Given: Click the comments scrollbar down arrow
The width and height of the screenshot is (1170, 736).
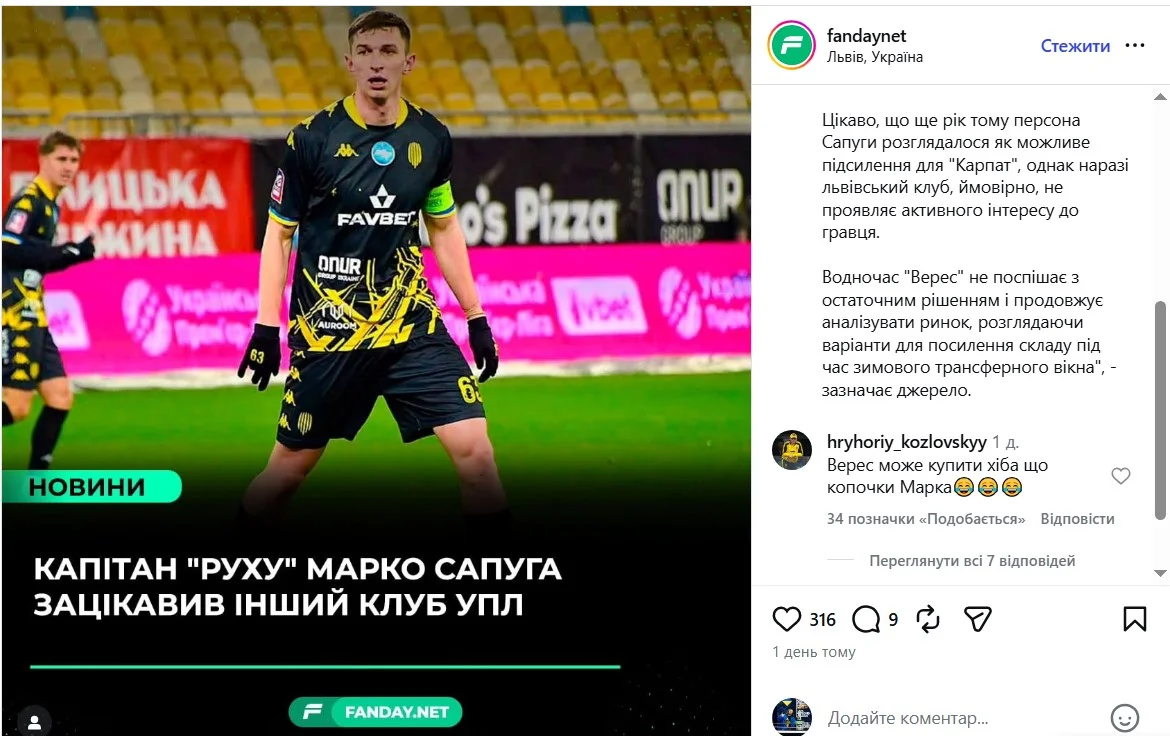Looking at the screenshot, I should click(1160, 573).
